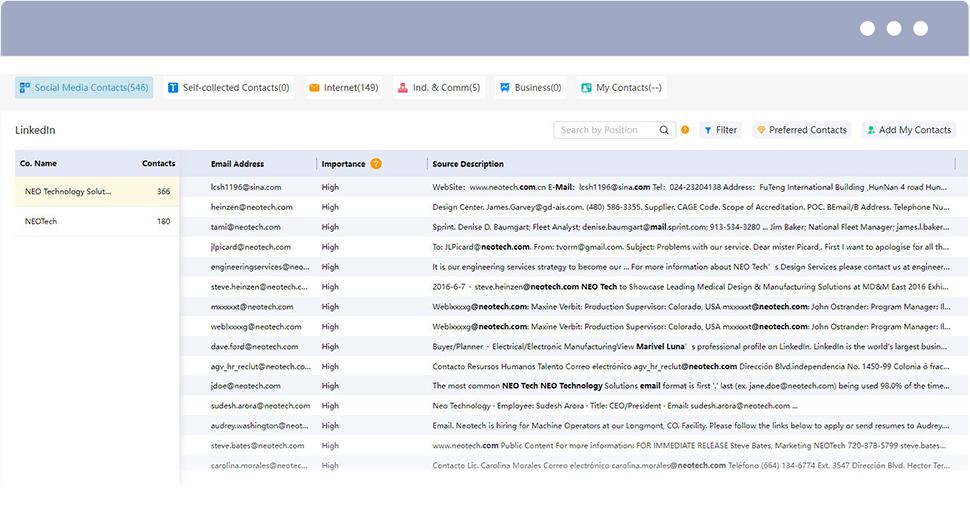
Task: Click email audrey.washington@neot...
Action: [259, 426]
